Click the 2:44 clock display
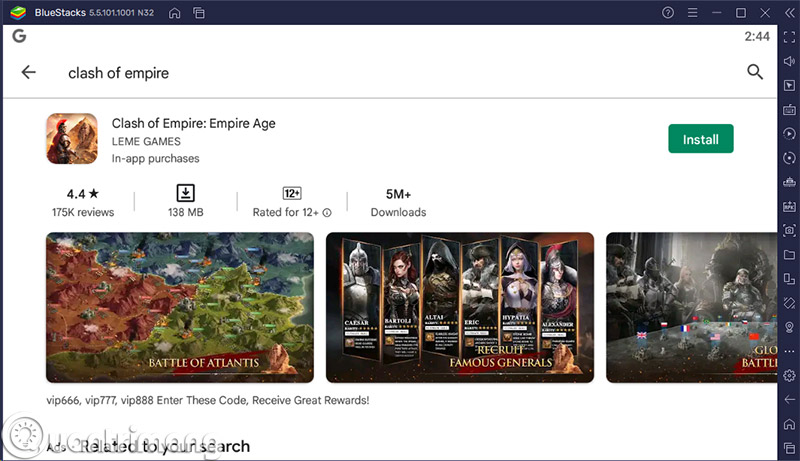The height and width of the screenshot is (461, 800). (x=757, y=36)
